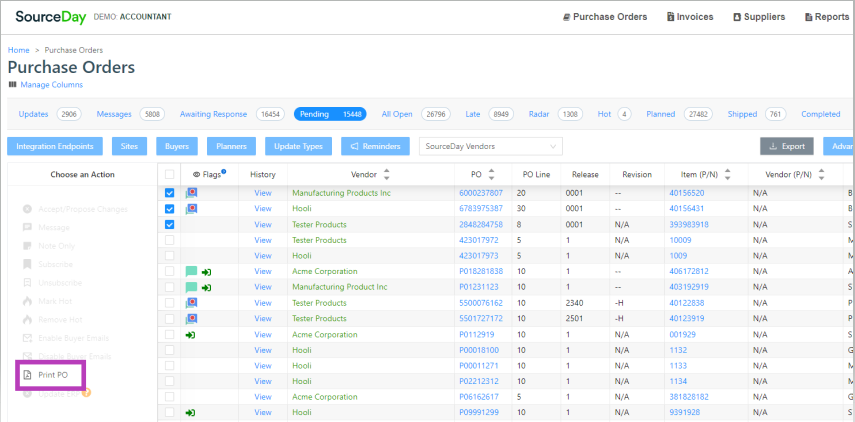Click the Flags info badge icon

click(x=224, y=171)
